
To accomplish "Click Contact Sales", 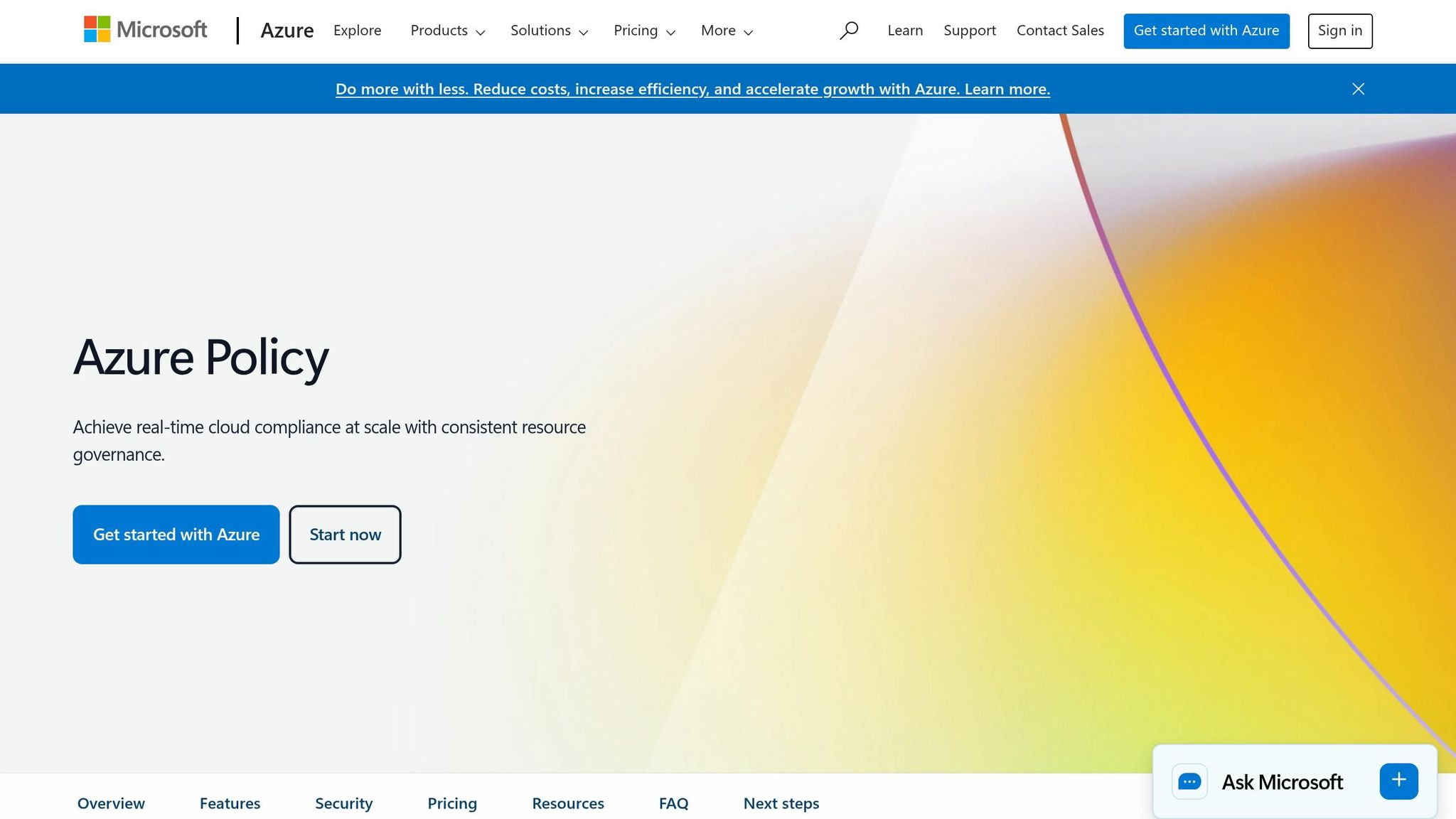I will point(1060,31).
